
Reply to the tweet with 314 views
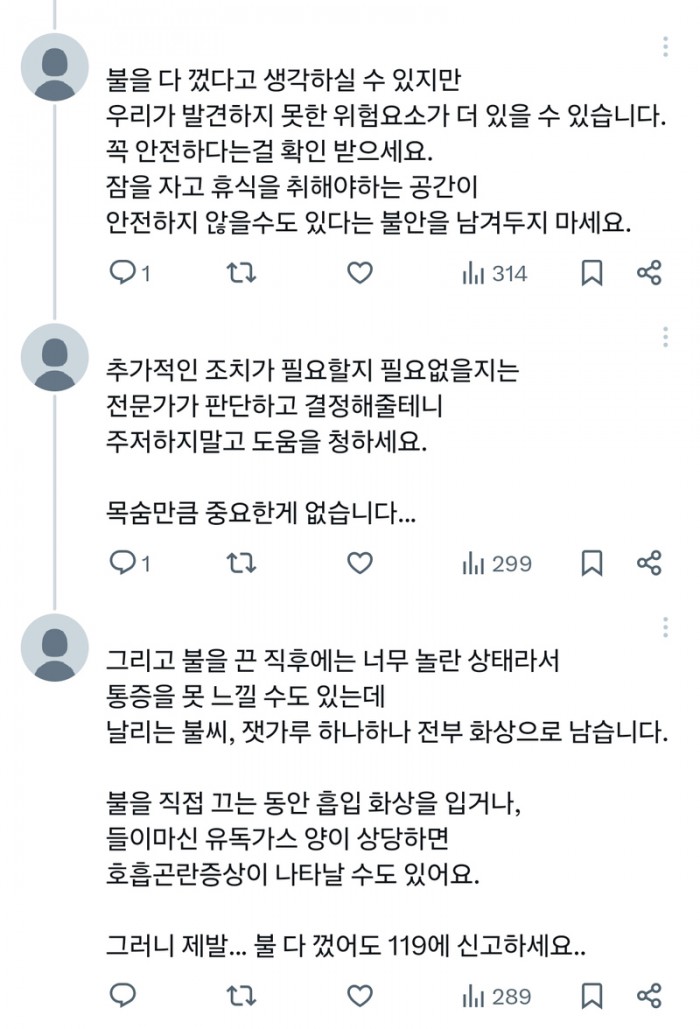click(x=129, y=272)
